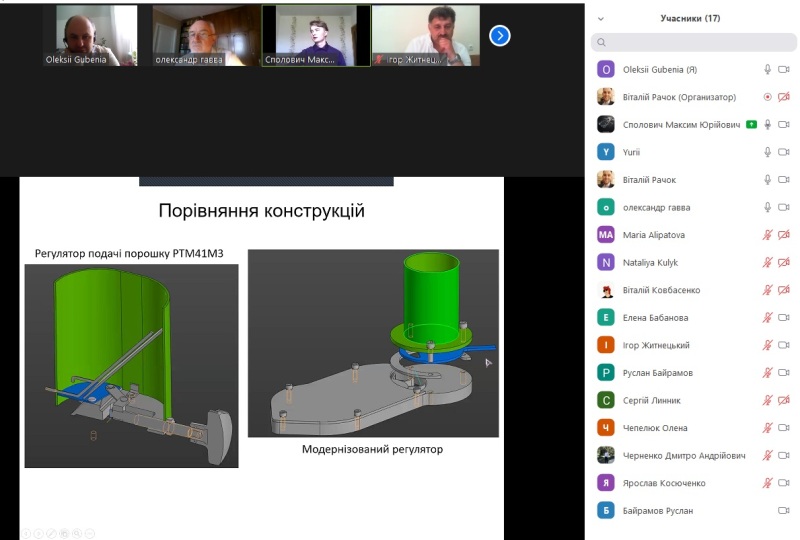Click green avatar of олександр гавва
This screenshot has height=540, width=800.
point(606,207)
